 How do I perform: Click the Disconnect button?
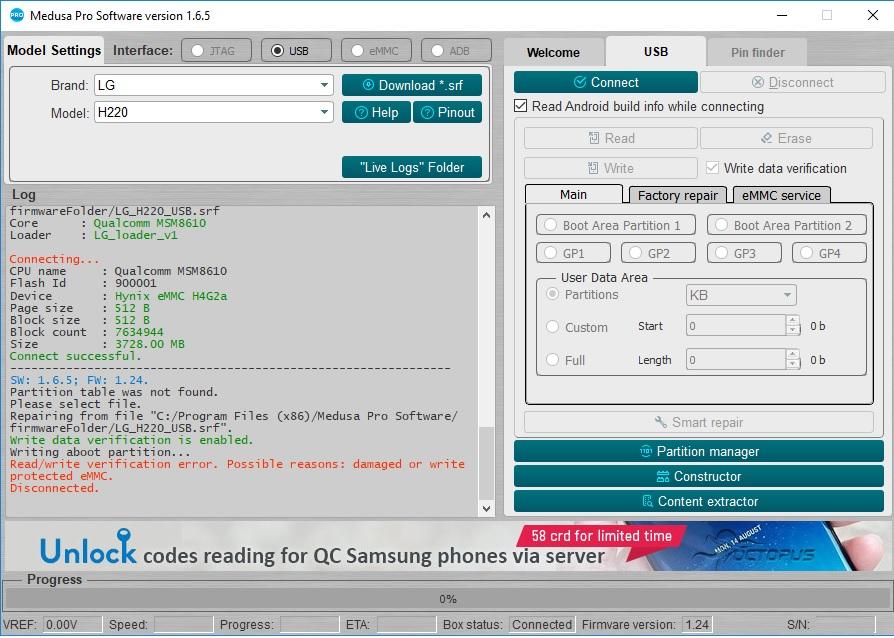pyautogui.click(x=793, y=82)
